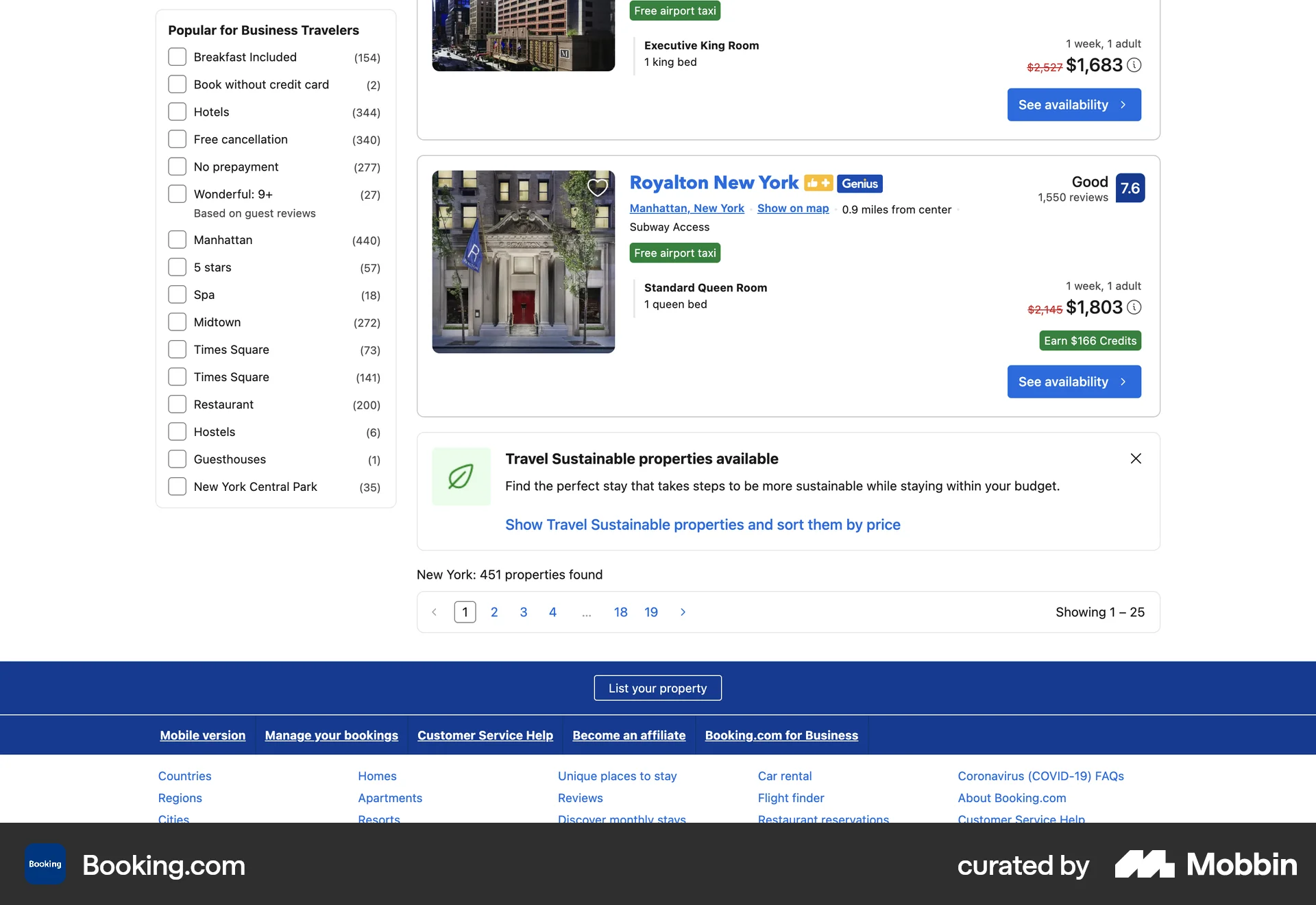
Task: Click the Earn $166 Credits badge
Action: point(1090,340)
